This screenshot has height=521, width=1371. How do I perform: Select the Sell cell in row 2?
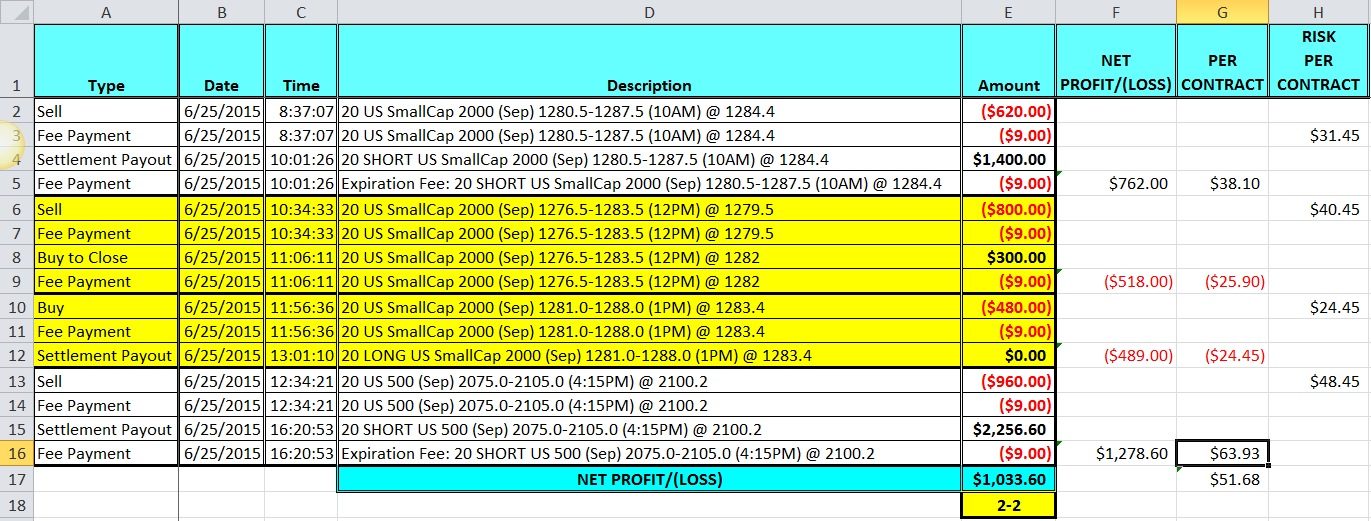tap(106, 111)
